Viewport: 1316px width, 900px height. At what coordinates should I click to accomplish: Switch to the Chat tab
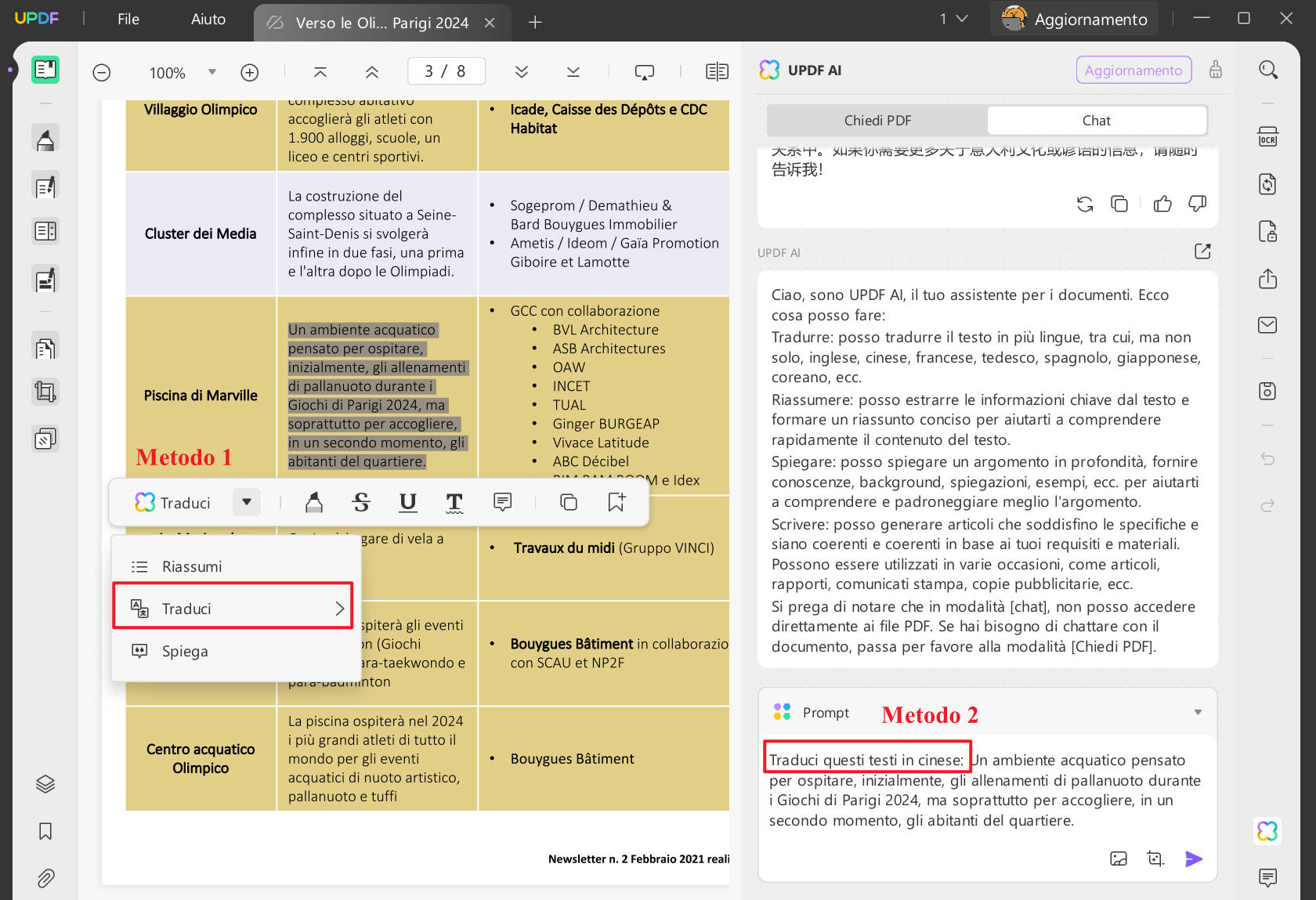[x=1097, y=121]
